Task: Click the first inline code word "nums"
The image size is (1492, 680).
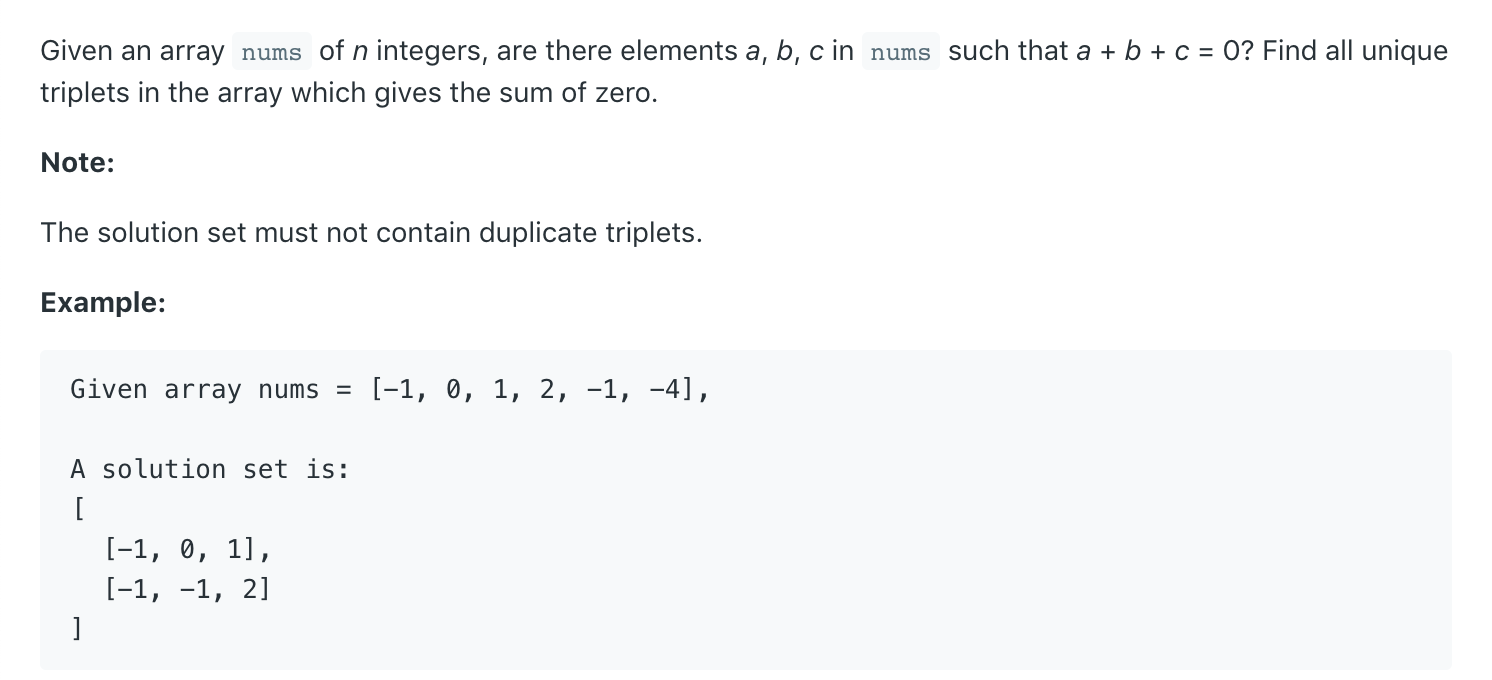Action: (x=272, y=52)
